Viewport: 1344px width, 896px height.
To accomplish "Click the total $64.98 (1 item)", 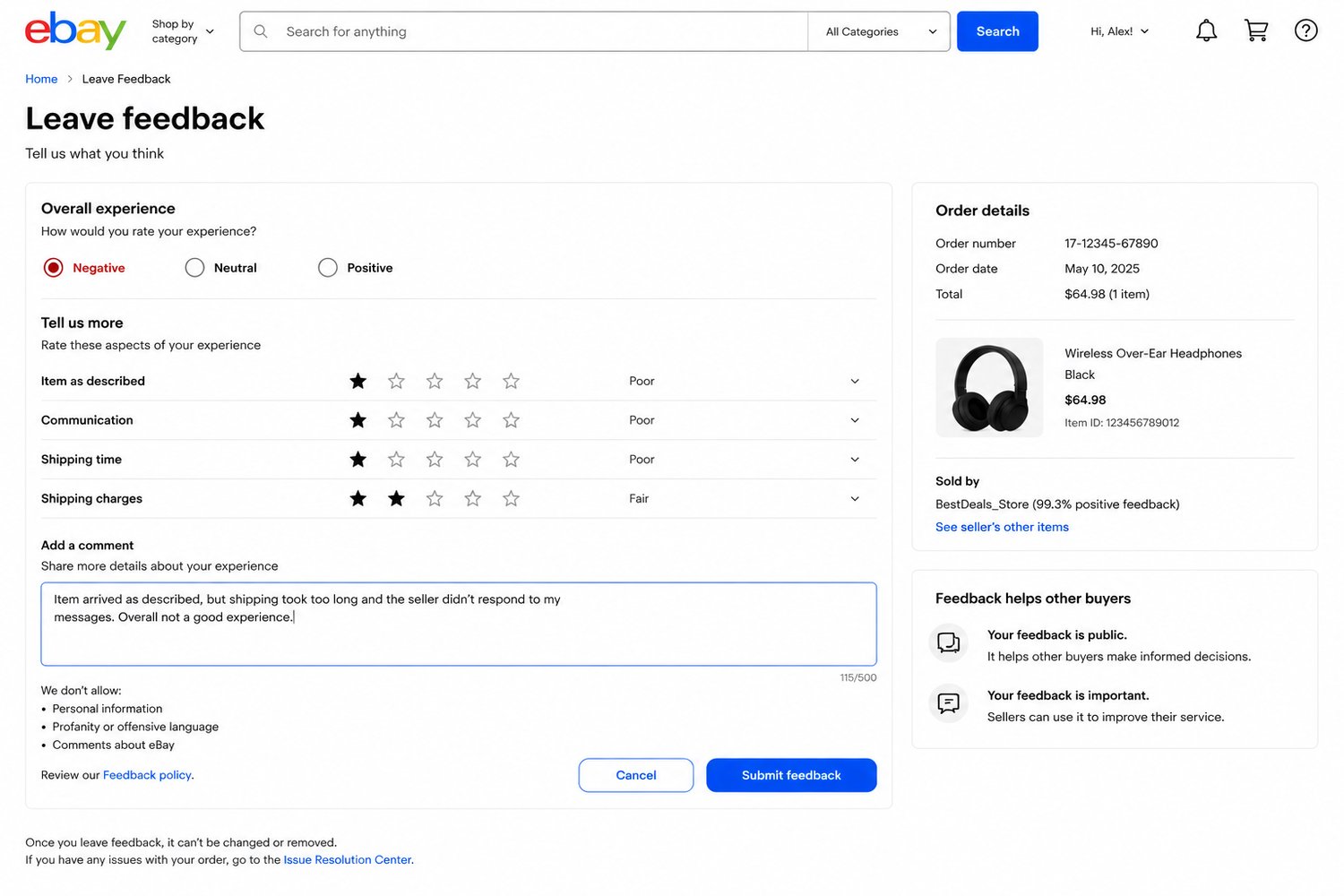I will pyautogui.click(x=1107, y=294).
